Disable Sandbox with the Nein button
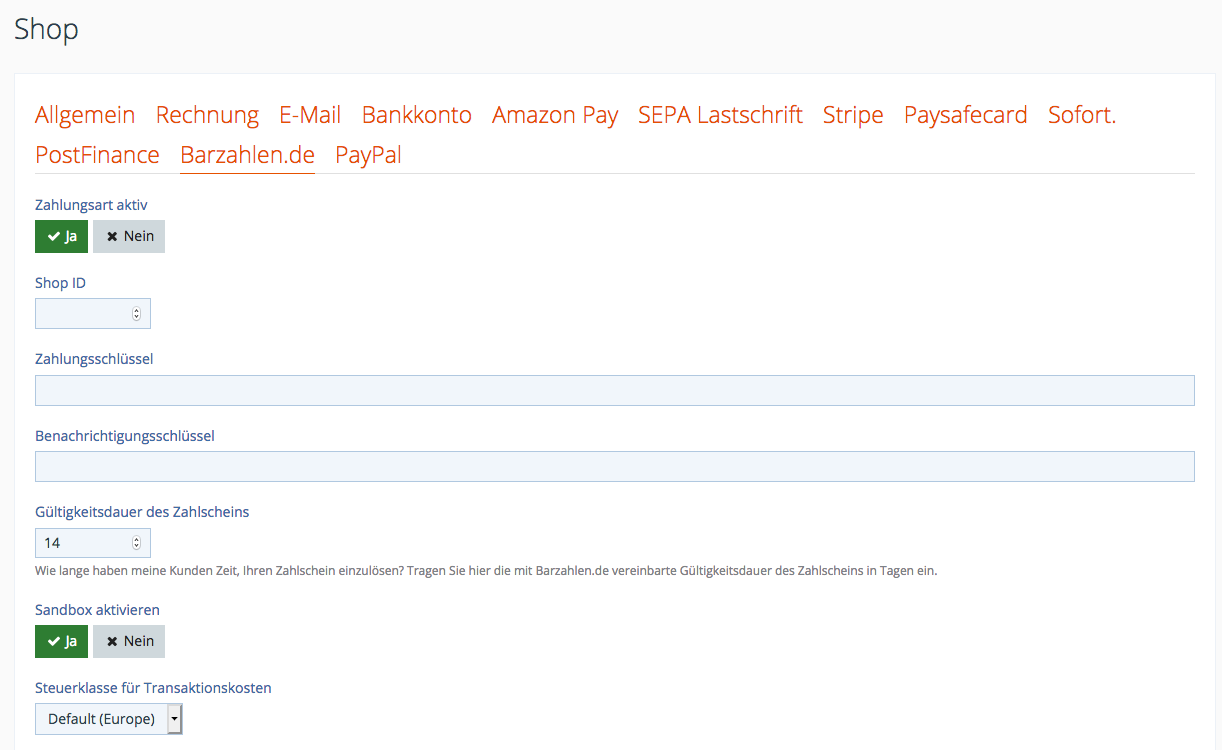1222x750 pixels. pyautogui.click(x=129, y=641)
